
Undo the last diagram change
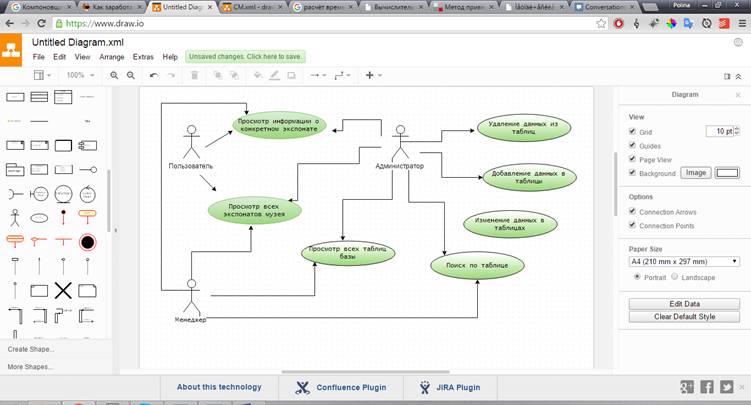coord(153,75)
